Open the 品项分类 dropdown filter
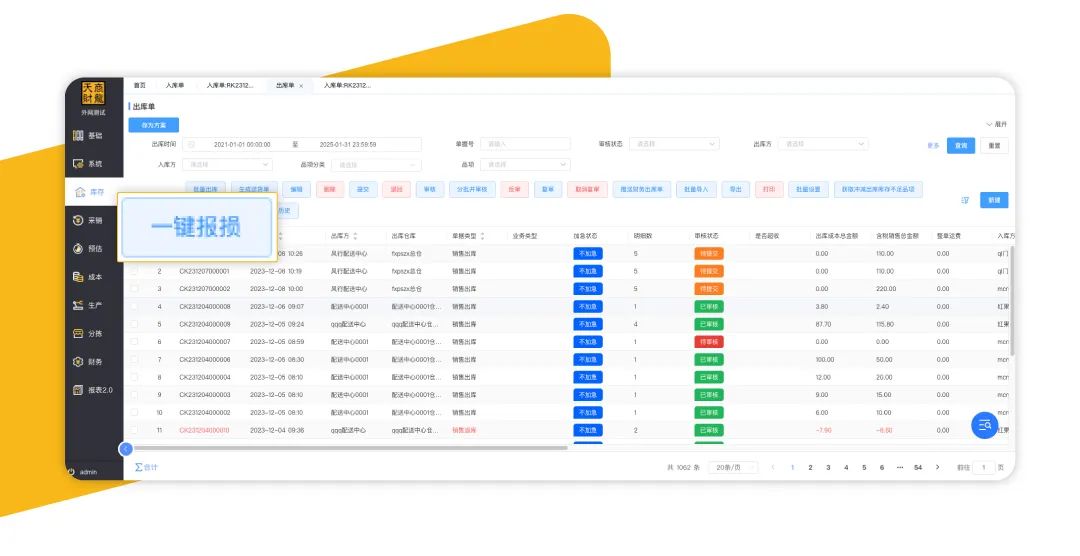This screenshot has width=1080, height=556. click(x=376, y=165)
